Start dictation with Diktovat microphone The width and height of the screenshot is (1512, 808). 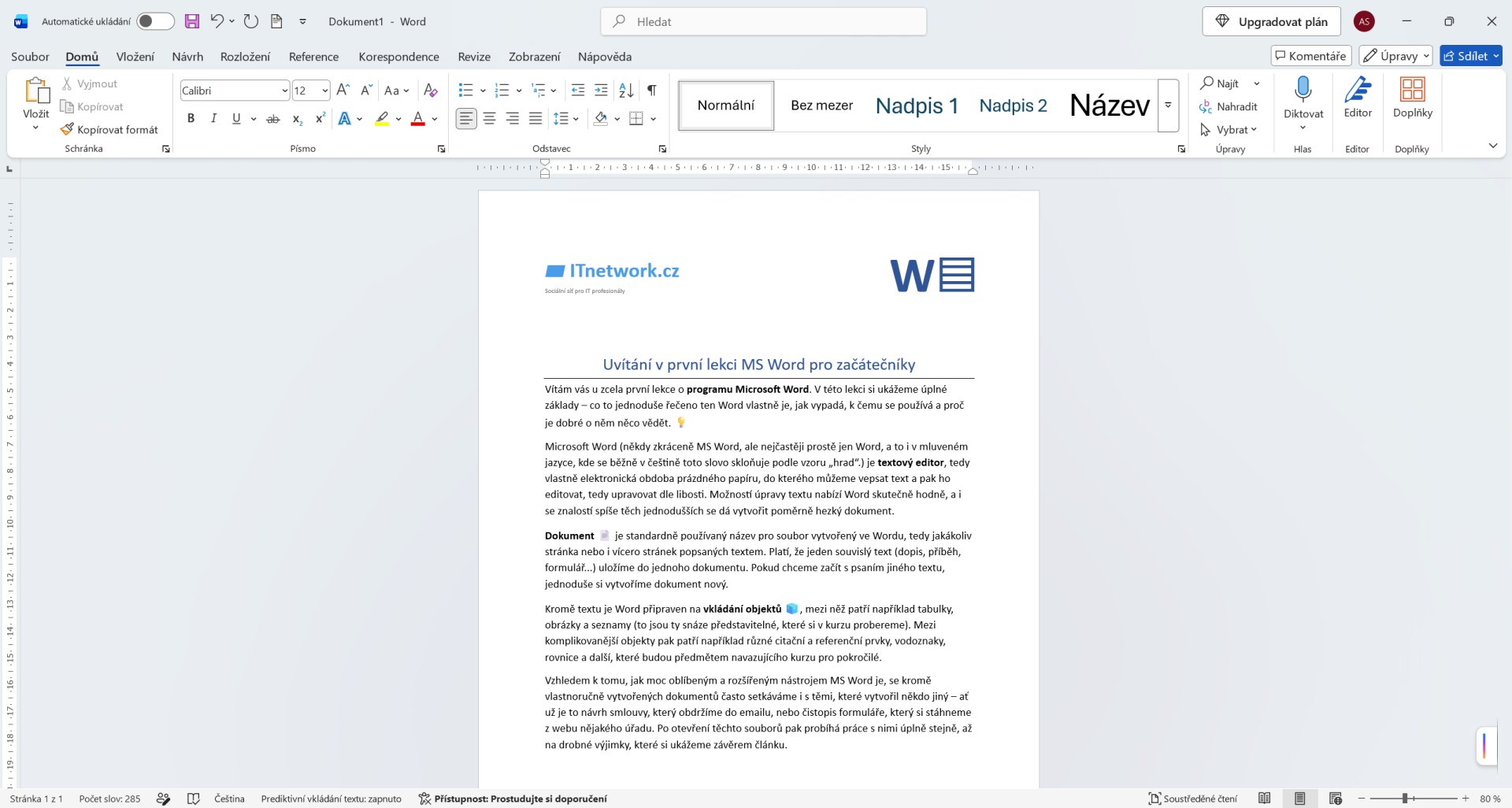pos(1303,90)
